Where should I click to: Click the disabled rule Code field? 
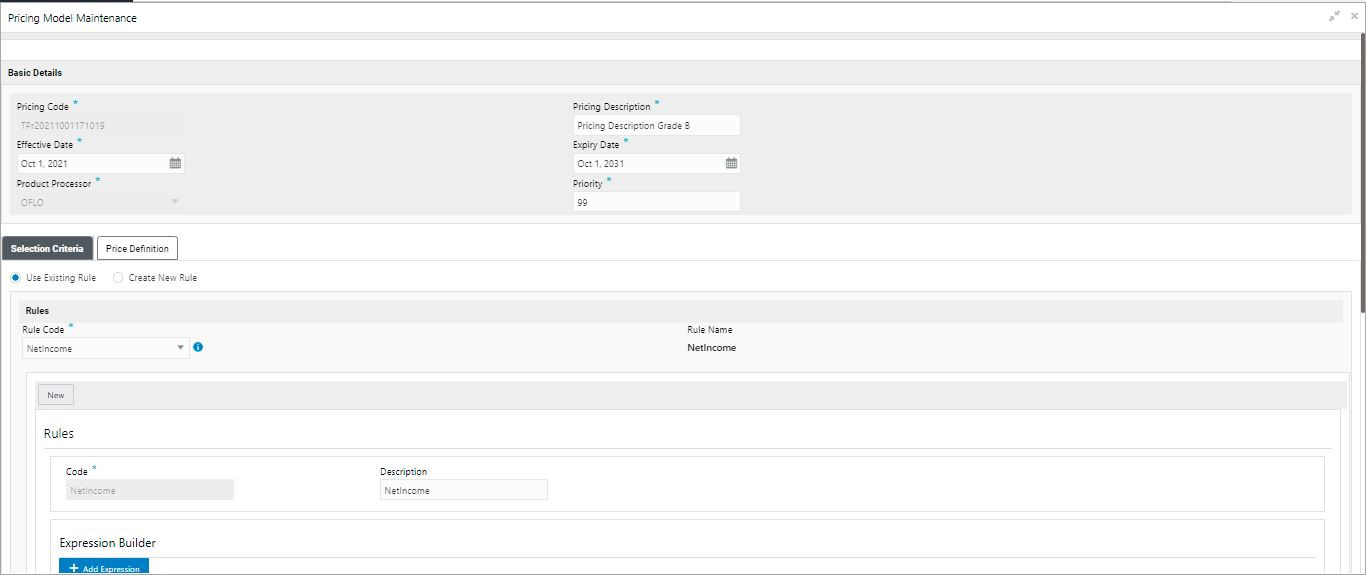pos(150,490)
